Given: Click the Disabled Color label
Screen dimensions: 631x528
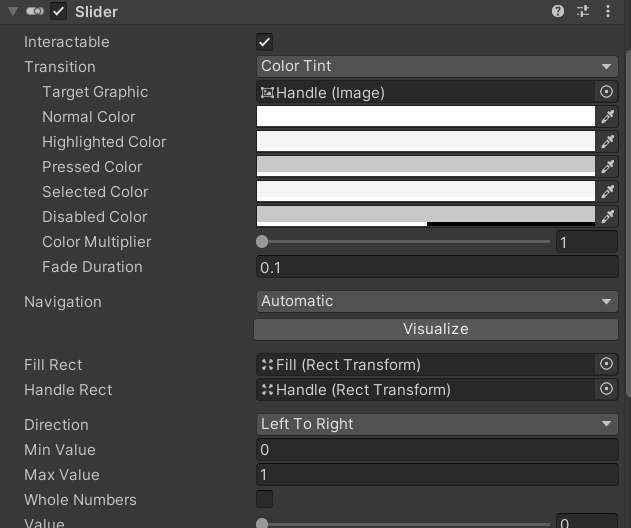Looking at the screenshot, I should pos(95,217).
